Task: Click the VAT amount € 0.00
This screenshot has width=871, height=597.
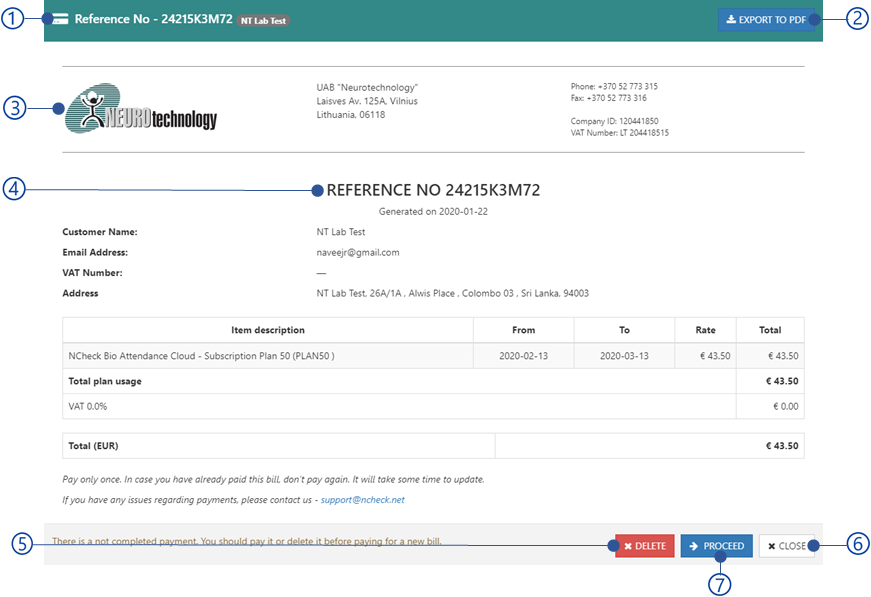Action: [785, 407]
